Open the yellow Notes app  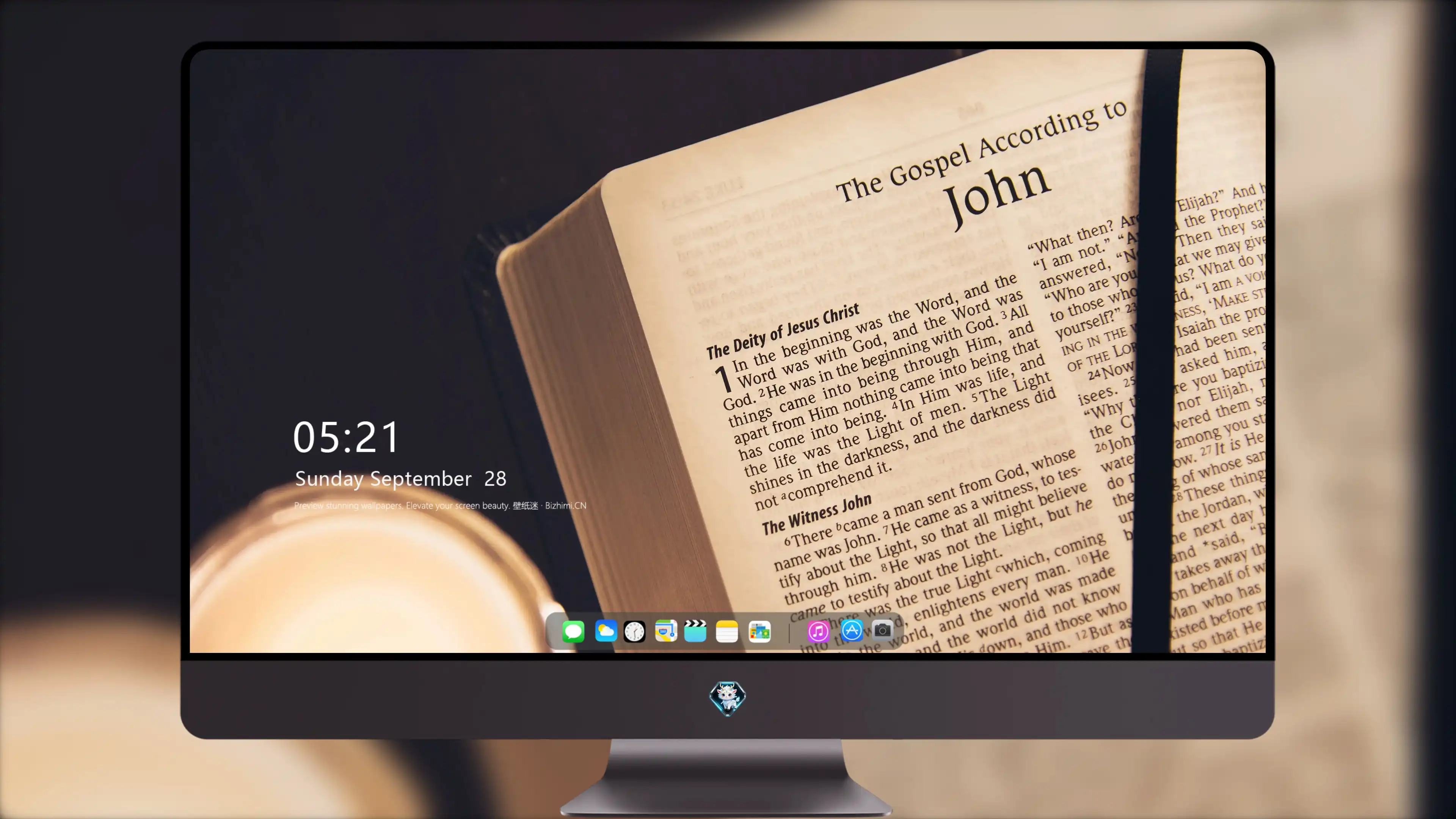(727, 631)
